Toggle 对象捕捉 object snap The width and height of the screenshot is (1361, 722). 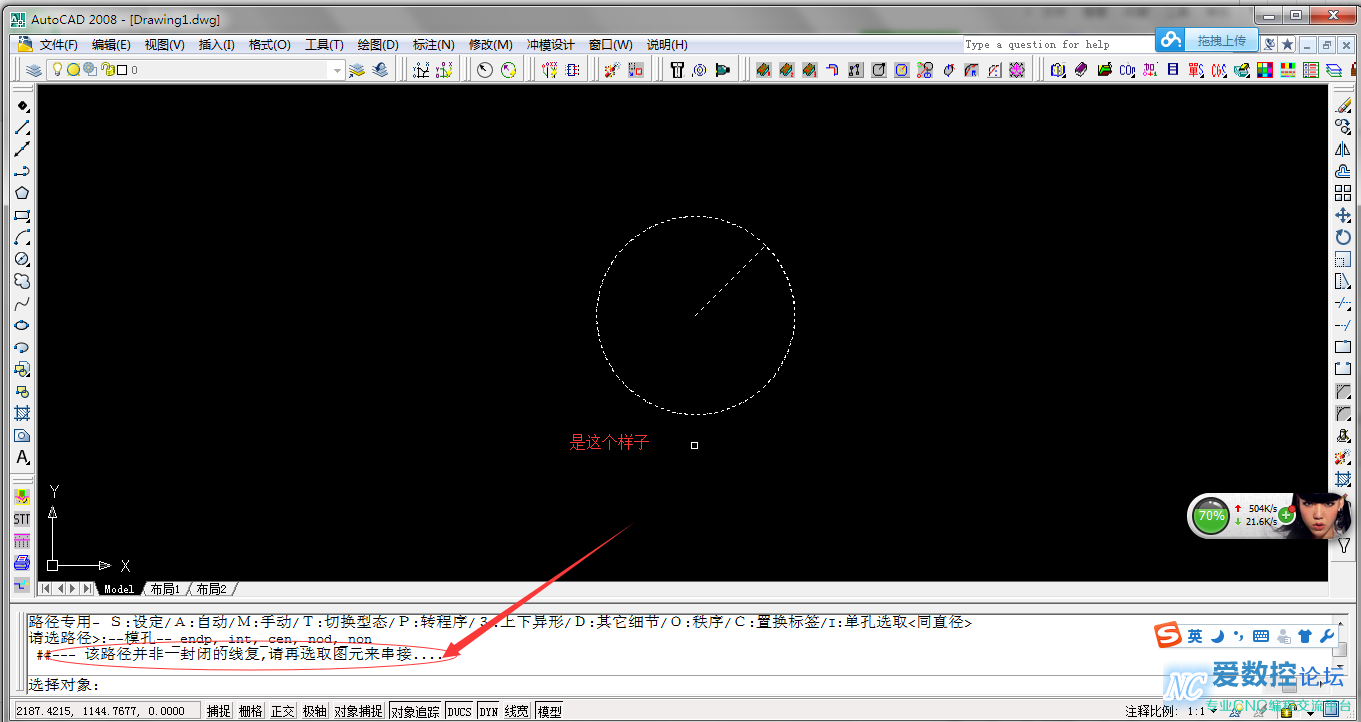pyautogui.click(x=358, y=711)
